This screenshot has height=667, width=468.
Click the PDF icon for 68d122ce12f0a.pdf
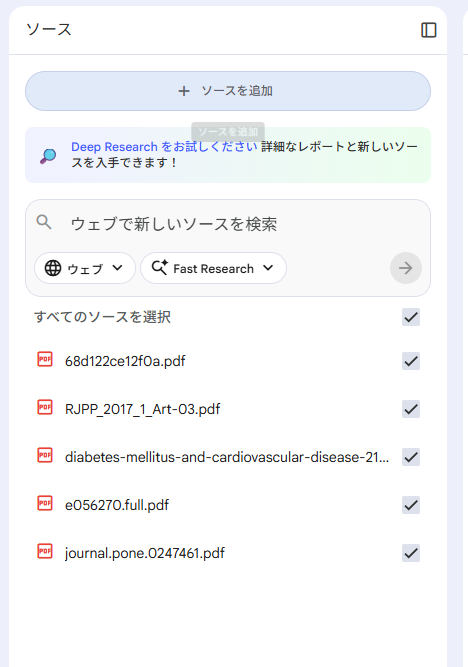click(45, 359)
